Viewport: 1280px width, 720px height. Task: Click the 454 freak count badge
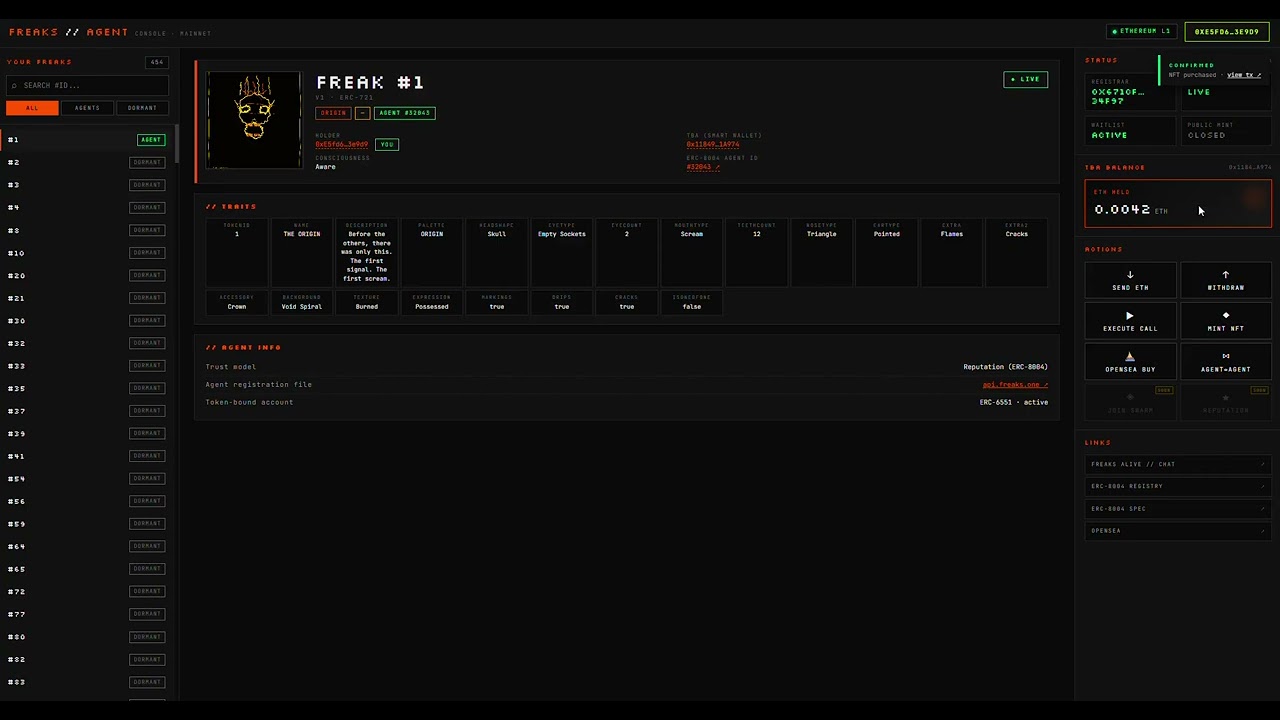pos(156,62)
